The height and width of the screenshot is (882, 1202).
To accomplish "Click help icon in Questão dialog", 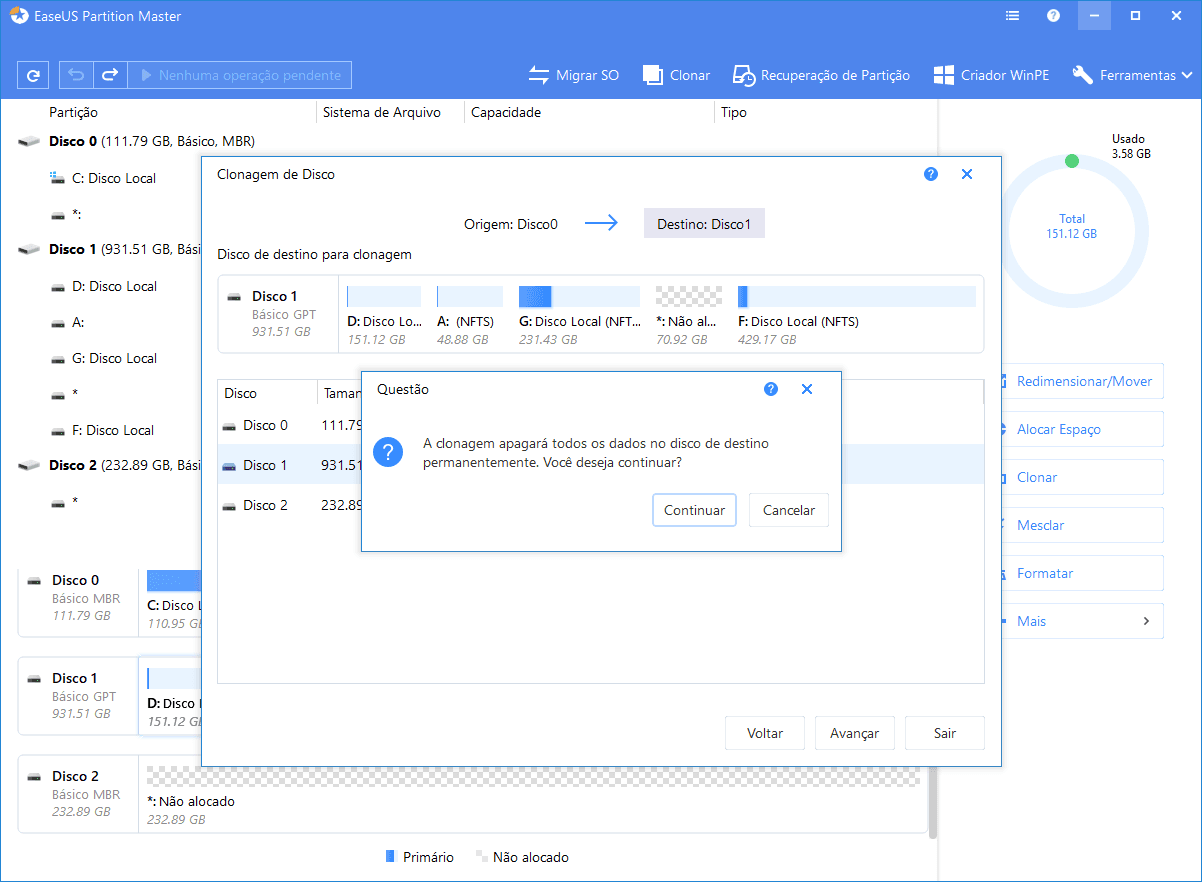I will pyautogui.click(x=771, y=389).
